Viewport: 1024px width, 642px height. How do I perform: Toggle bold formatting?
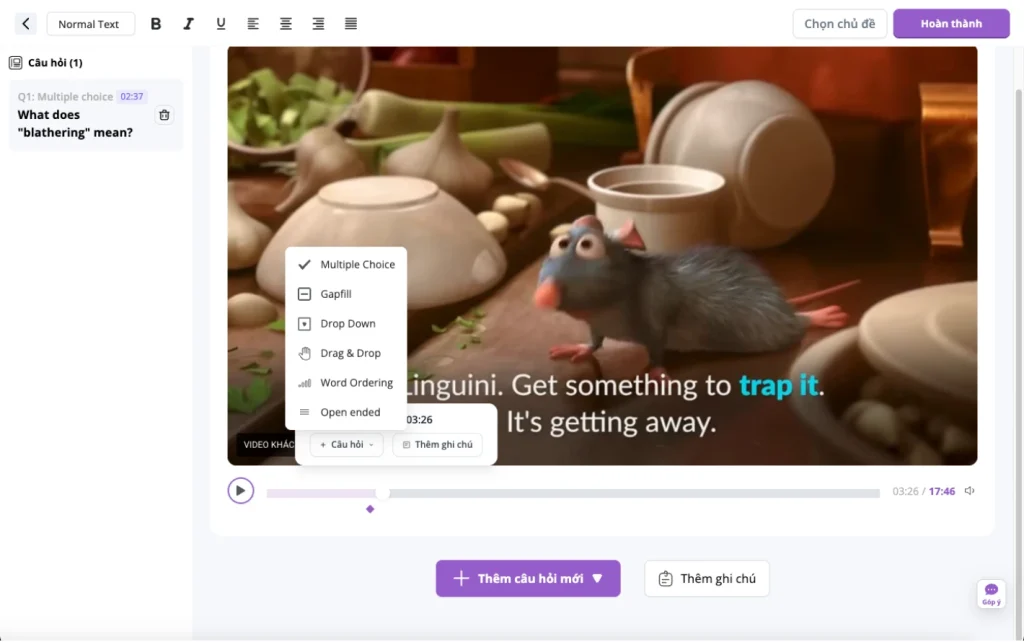[156, 23]
